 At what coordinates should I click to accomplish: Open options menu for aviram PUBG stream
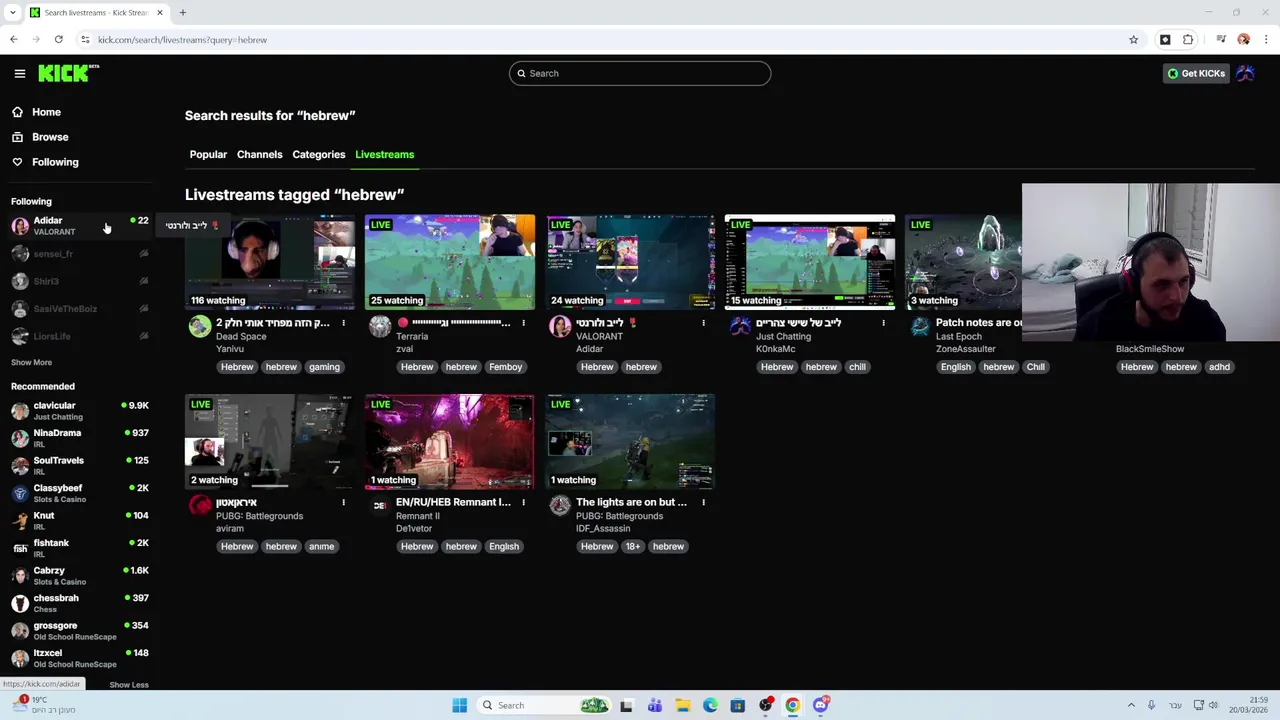click(x=343, y=503)
